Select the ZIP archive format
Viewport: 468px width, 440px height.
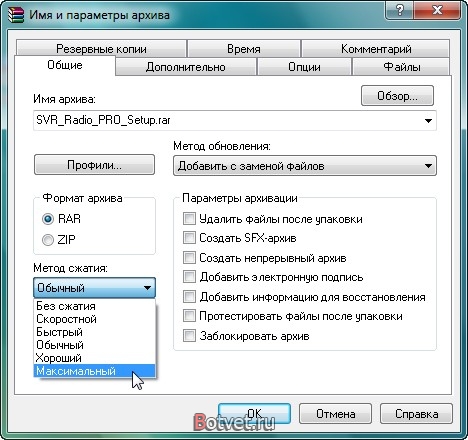coord(48,240)
